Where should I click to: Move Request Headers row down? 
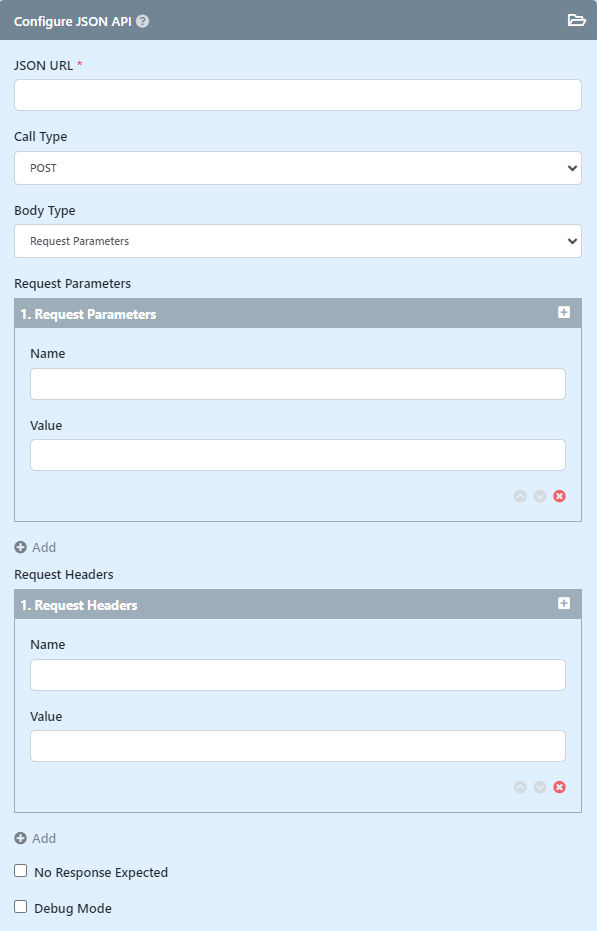tap(540, 787)
